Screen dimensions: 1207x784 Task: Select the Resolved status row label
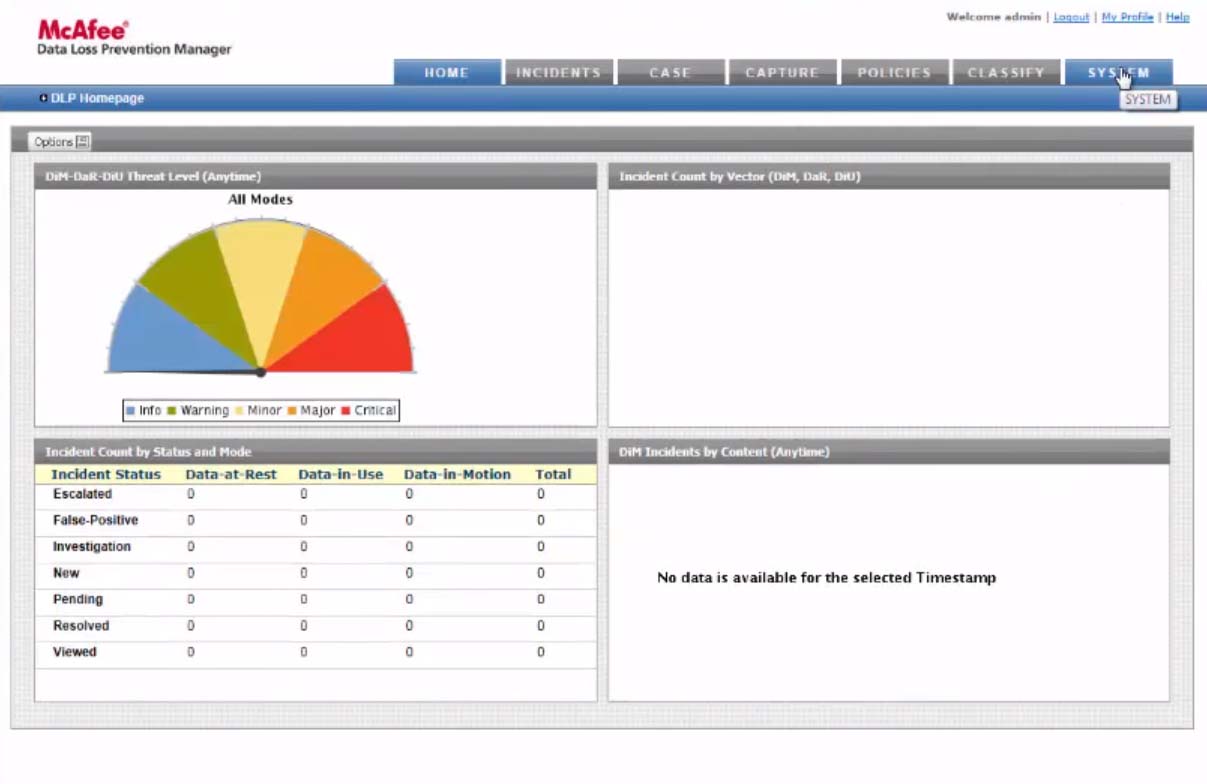pos(81,625)
